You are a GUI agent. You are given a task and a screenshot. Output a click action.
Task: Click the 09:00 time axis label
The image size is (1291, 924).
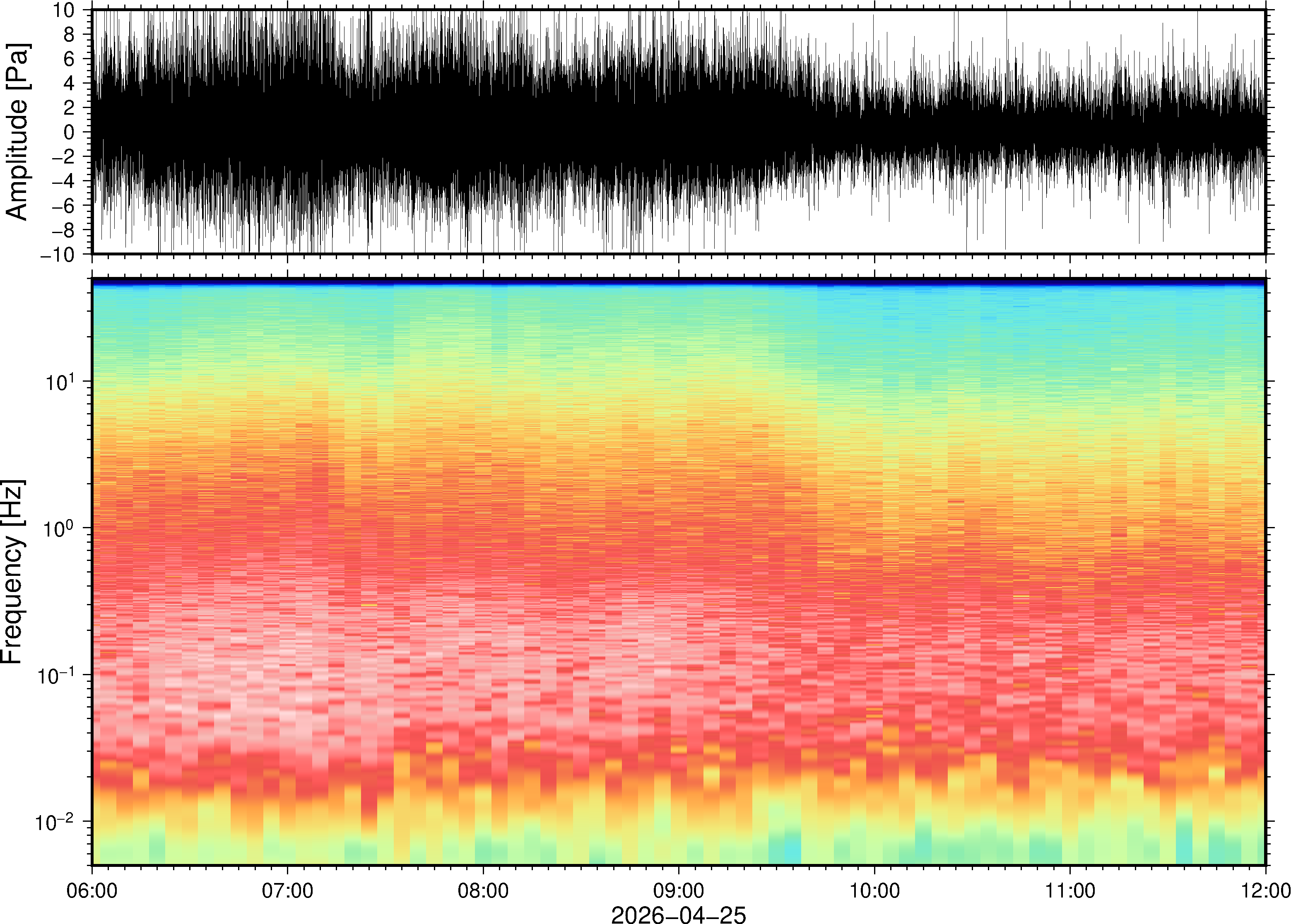[x=679, y=890]
